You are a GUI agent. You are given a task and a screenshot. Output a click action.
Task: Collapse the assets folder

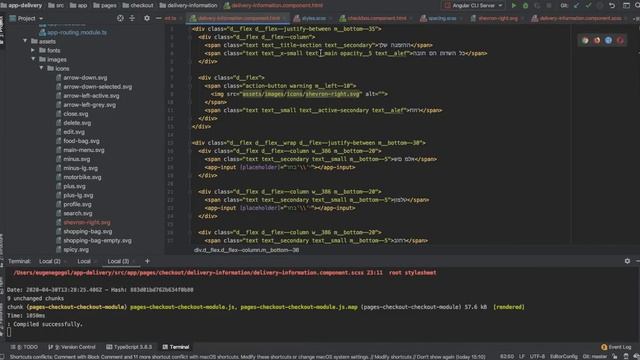point(25,41)
